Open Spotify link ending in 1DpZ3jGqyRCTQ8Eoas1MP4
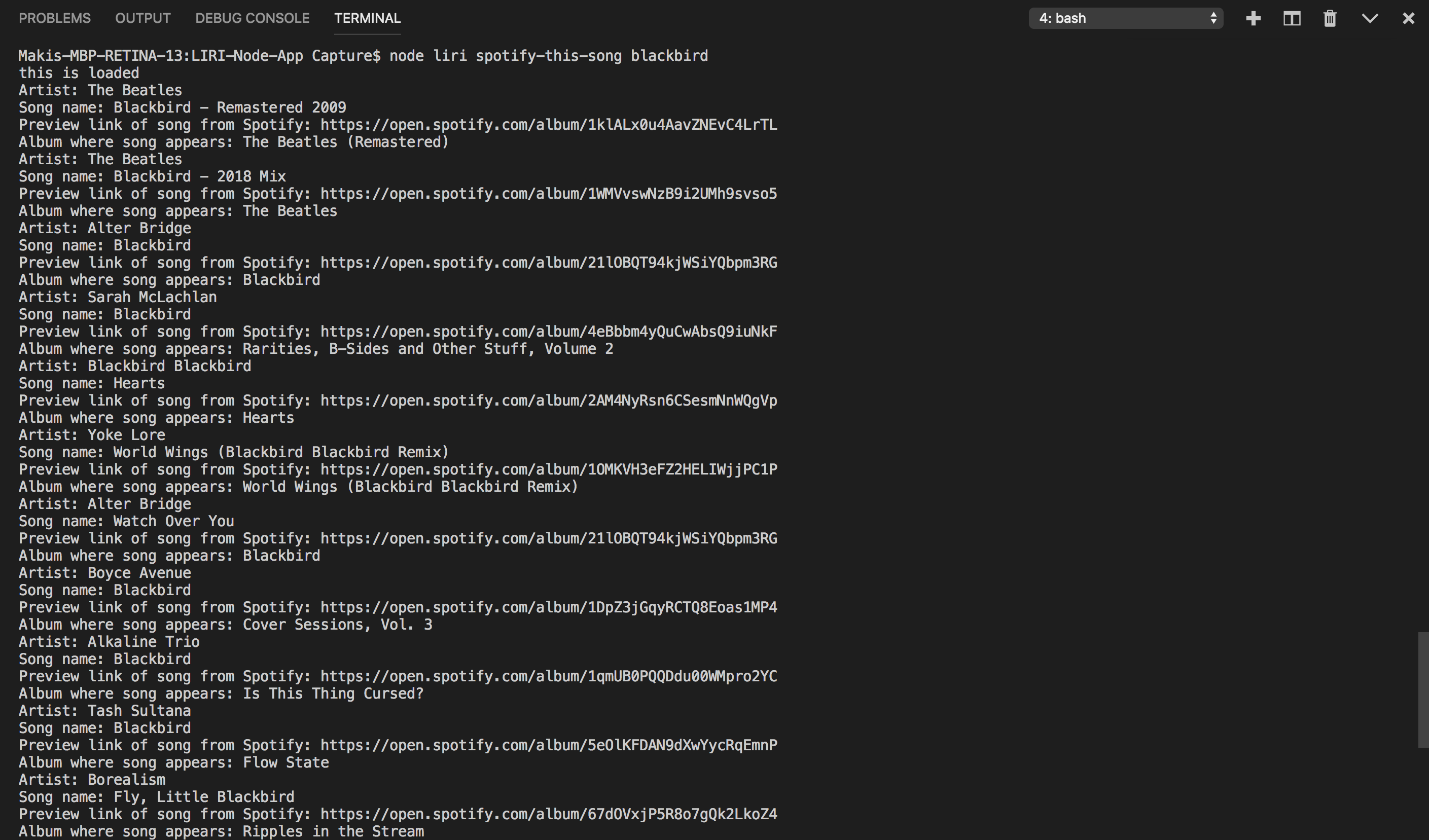The height and width of the screenshot is (840, 1429). pos(548,608)
